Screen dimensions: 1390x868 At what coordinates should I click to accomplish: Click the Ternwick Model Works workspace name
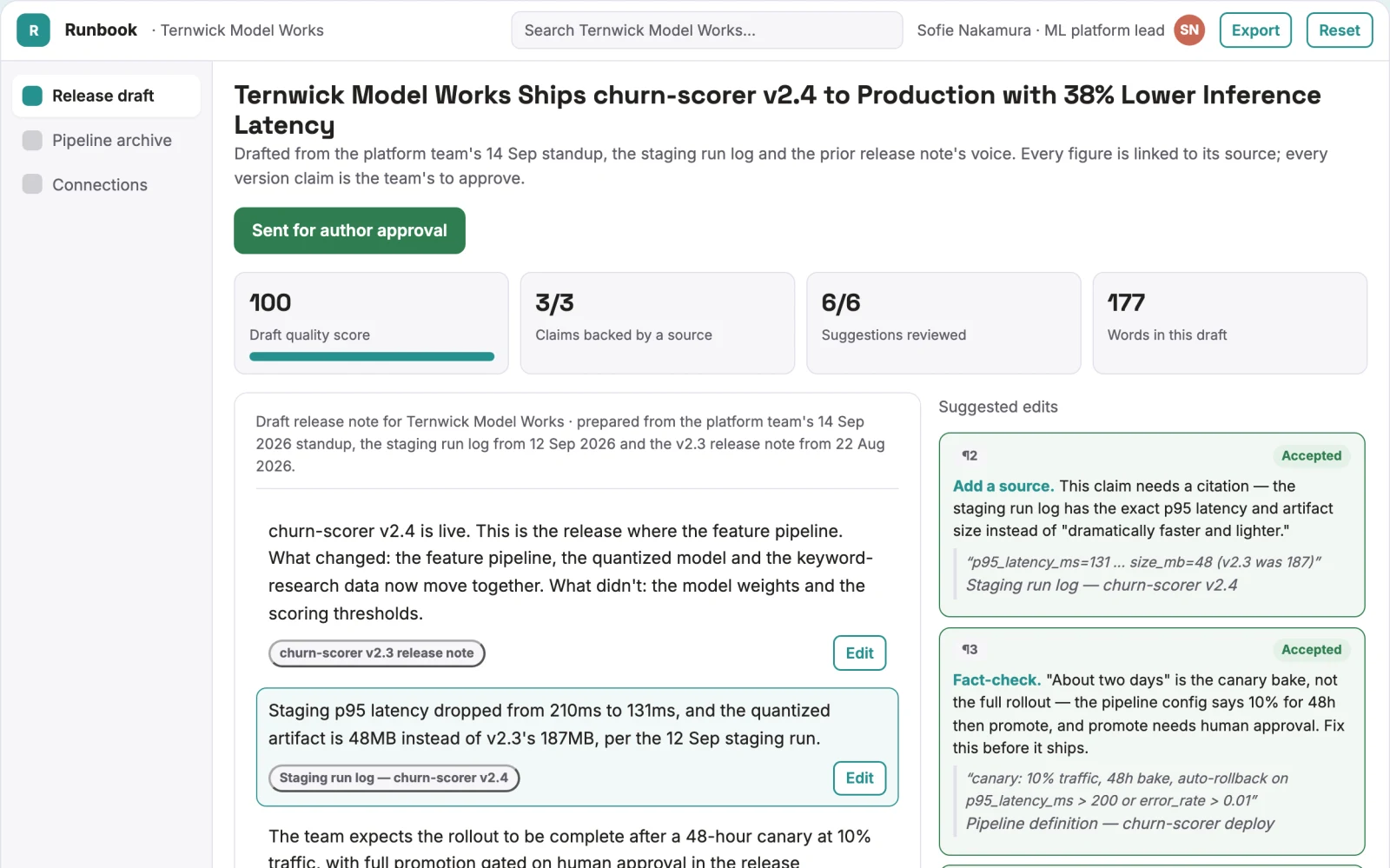coord(242,30)
